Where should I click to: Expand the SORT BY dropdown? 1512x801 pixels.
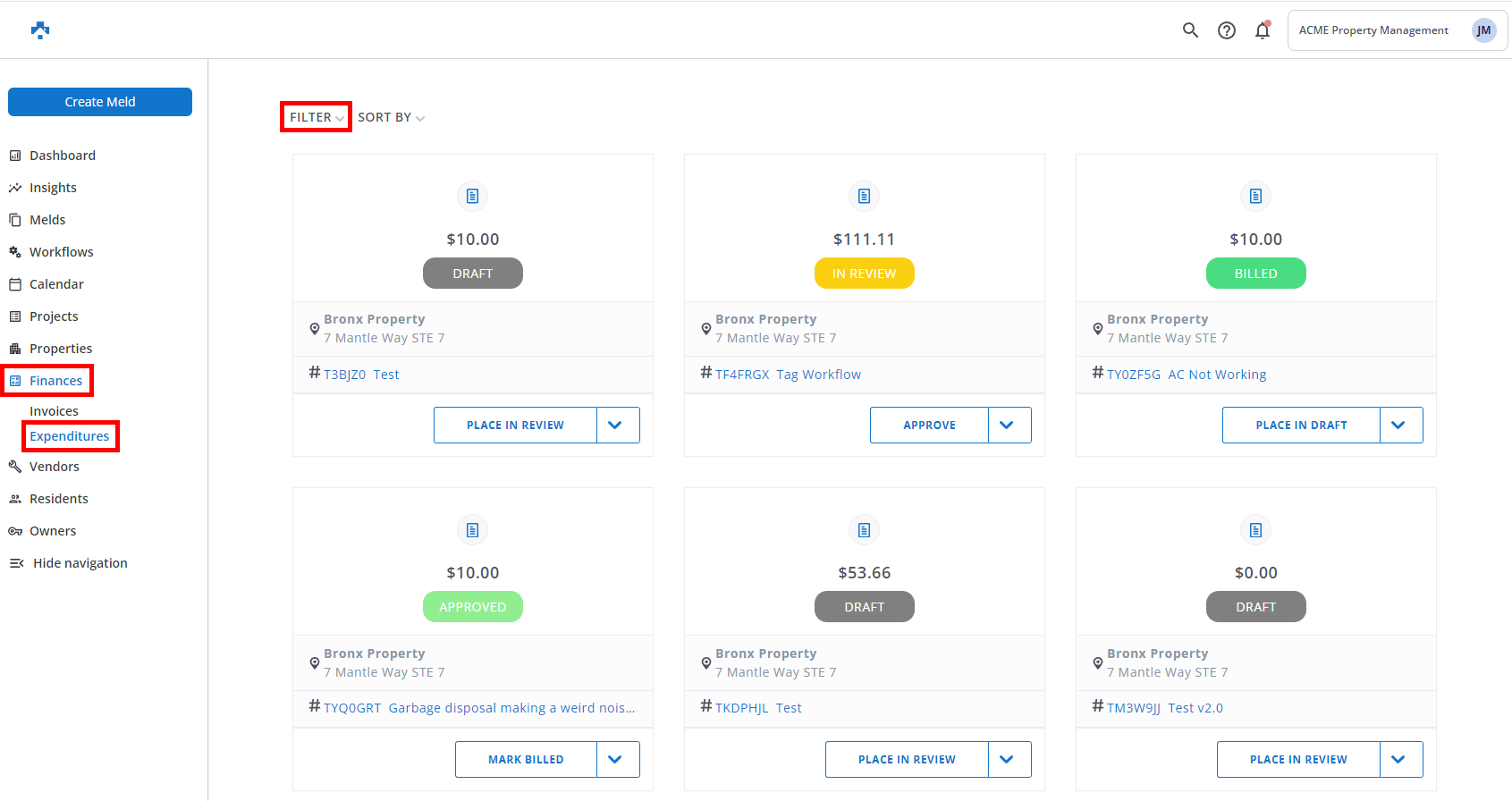point(391,117)
